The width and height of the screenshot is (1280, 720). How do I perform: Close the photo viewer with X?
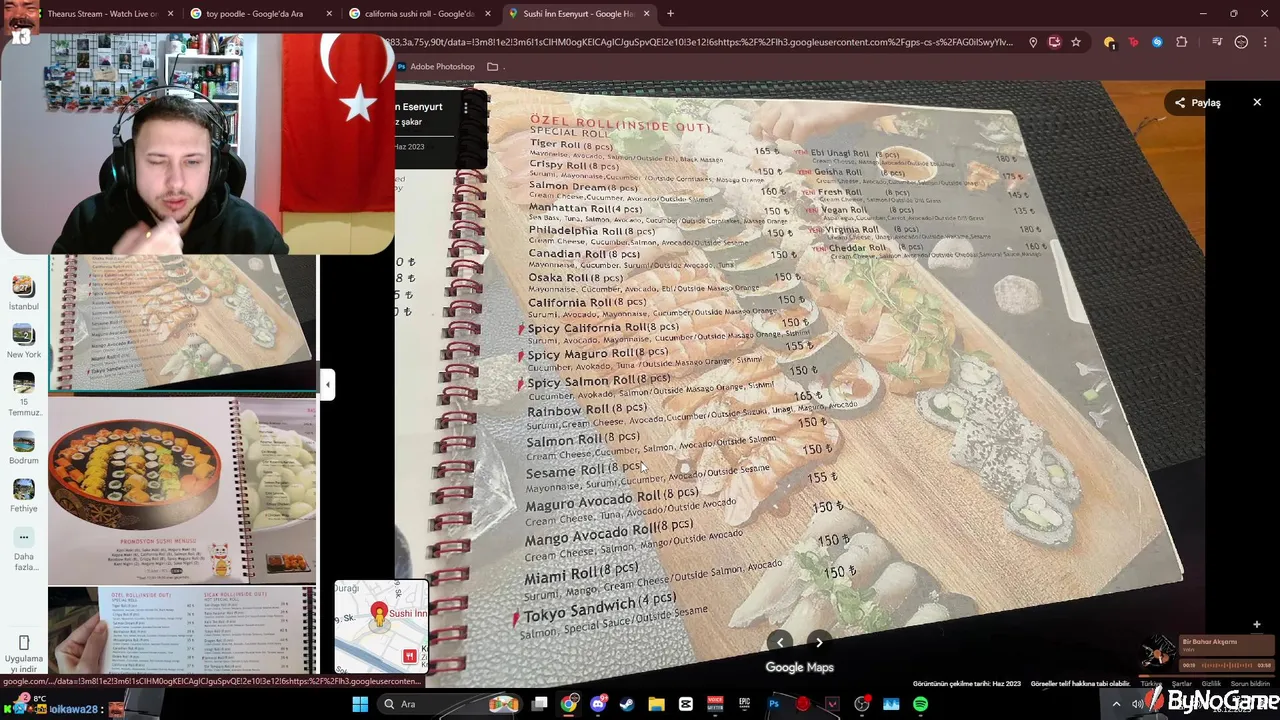click(1257, 102)
